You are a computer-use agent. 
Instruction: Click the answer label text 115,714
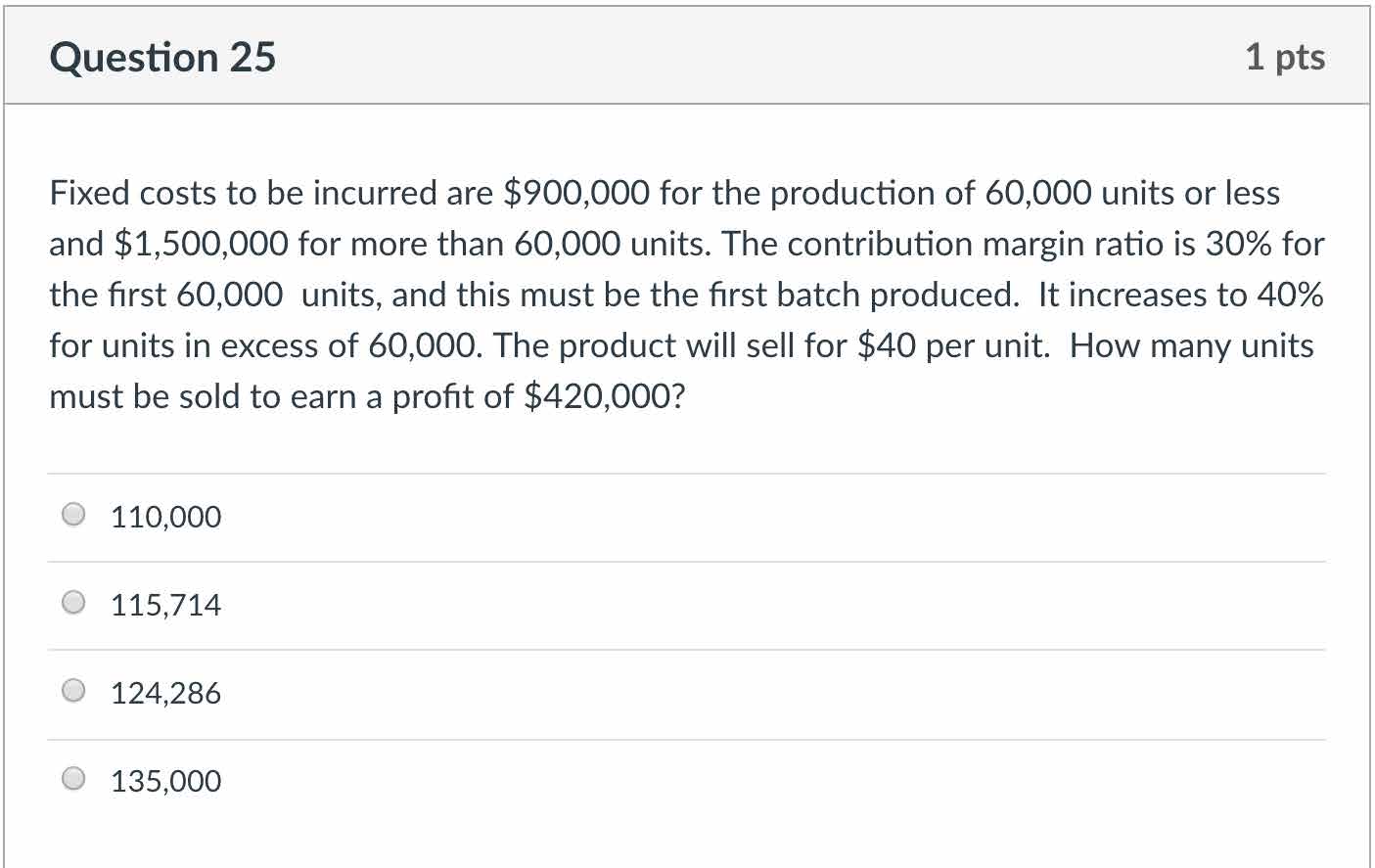[165, 605]
